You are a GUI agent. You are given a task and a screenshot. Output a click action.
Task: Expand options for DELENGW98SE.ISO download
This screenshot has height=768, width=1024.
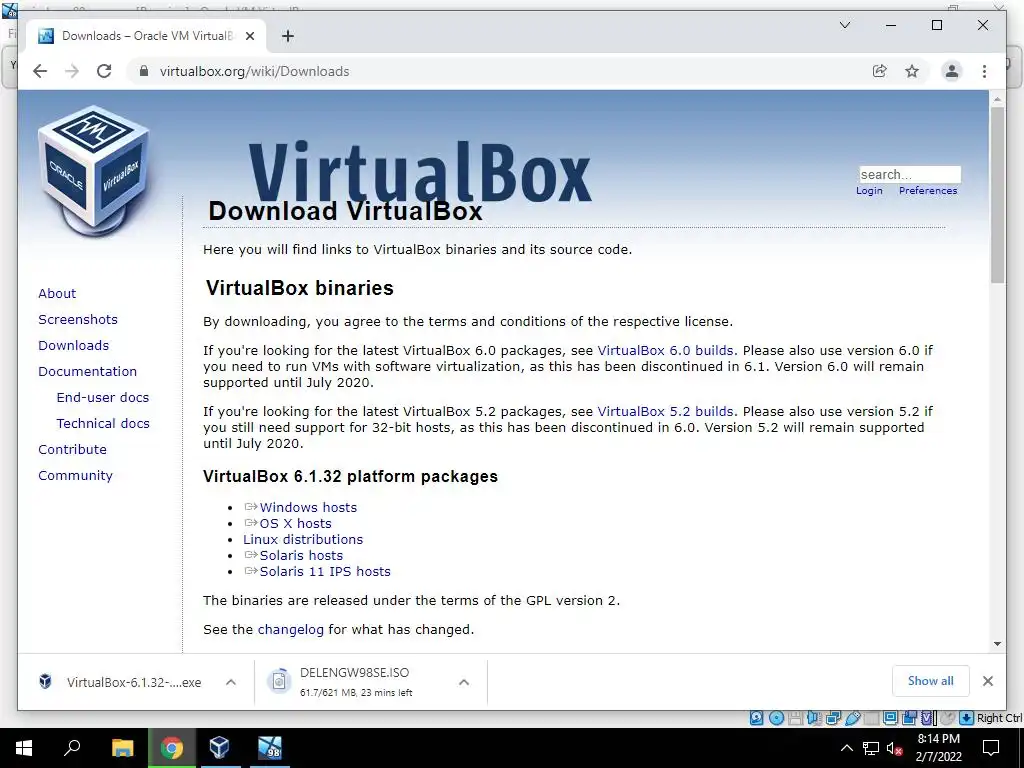[464, 682]
